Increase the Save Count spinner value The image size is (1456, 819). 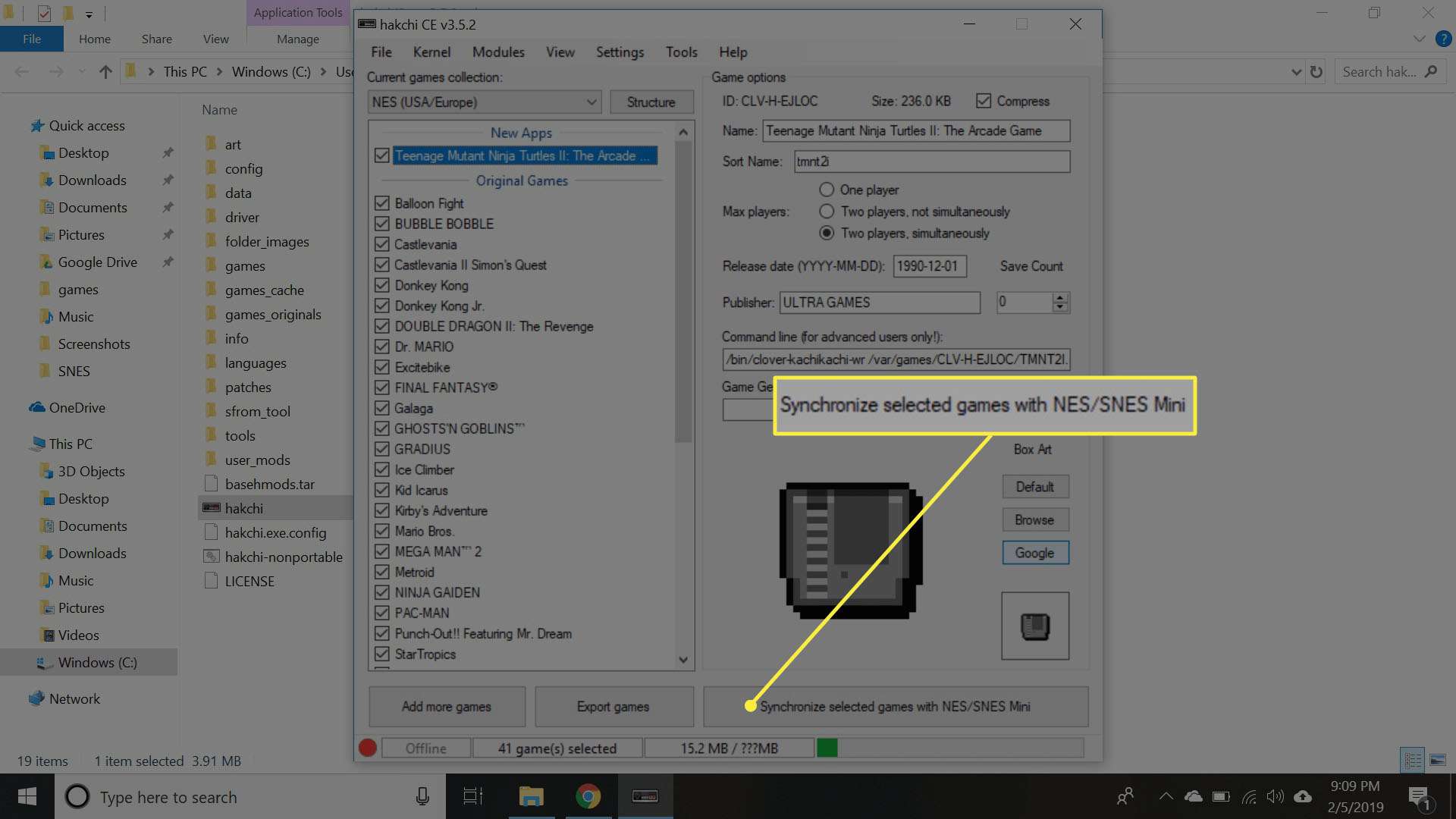pos(1060,297)
